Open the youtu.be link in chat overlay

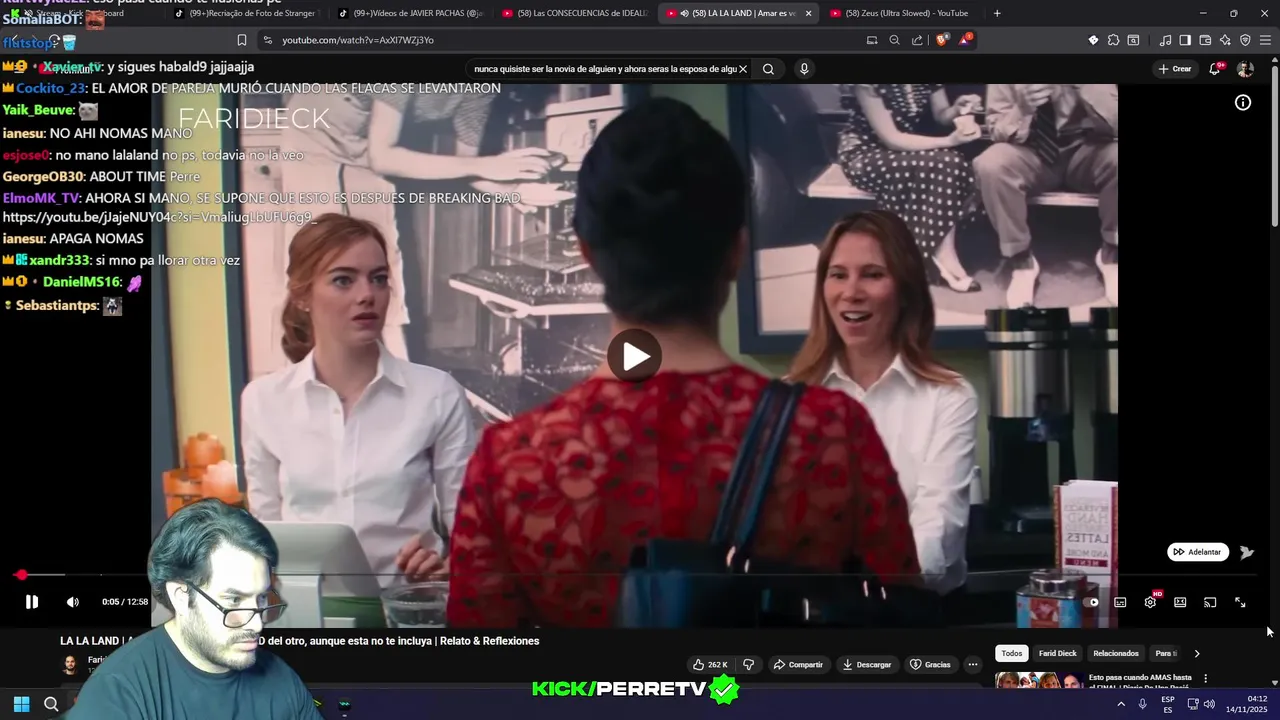[x=160, y=217]
